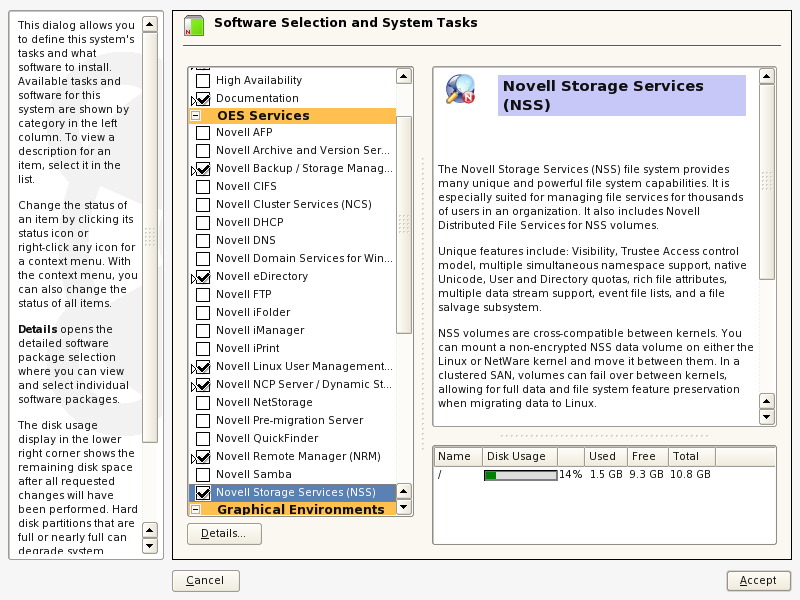
Task: Enable the Novell Samba package
Action: (x=204, y=474)
